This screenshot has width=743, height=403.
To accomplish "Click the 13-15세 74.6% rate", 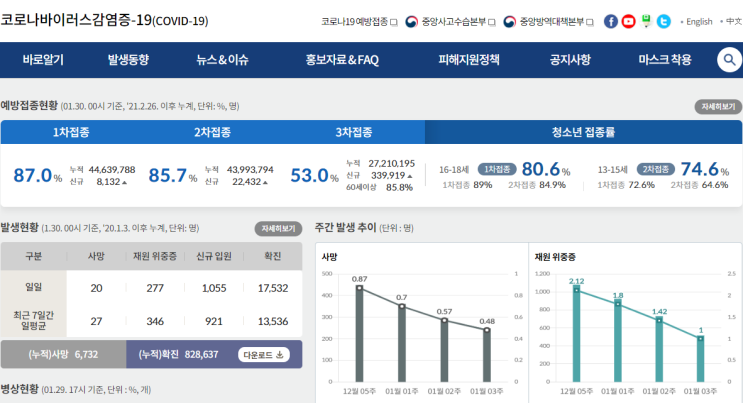I will (x=705, y=169).
